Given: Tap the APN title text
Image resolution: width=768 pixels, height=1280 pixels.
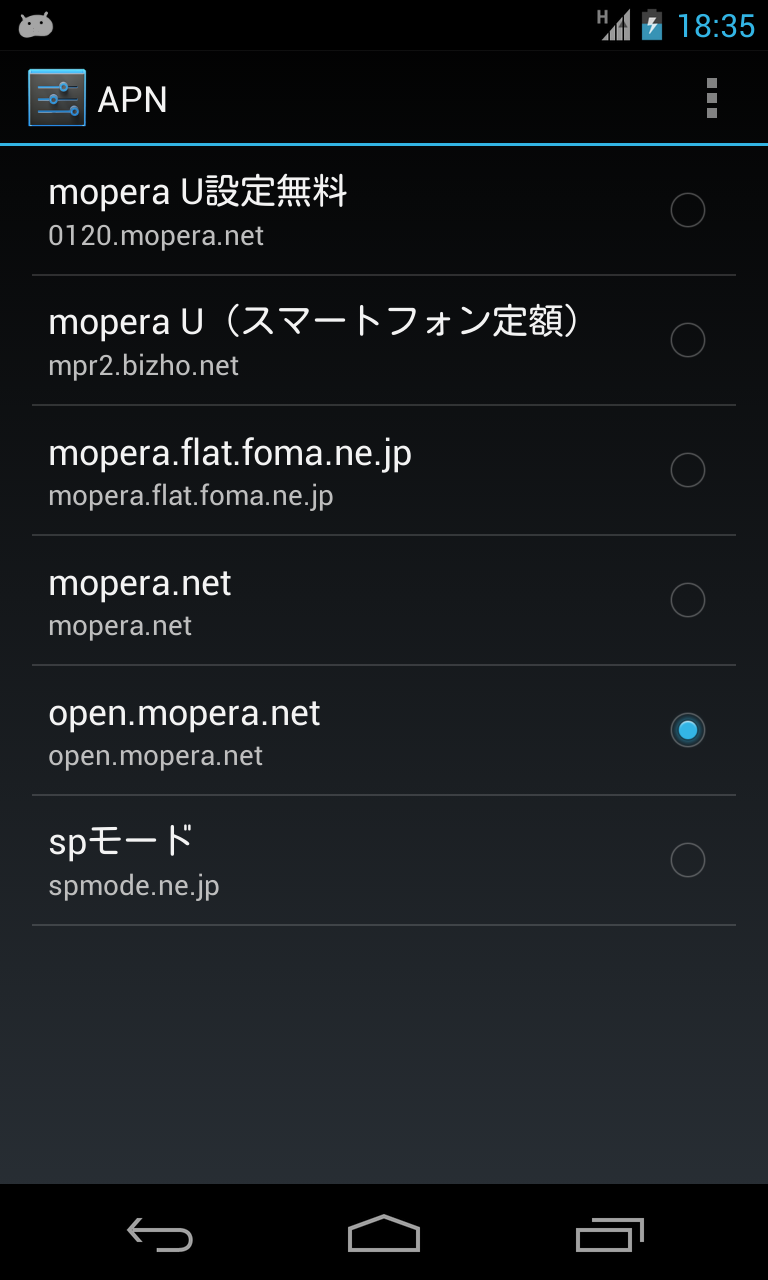Looking at the screenshot, I should 132,99.
